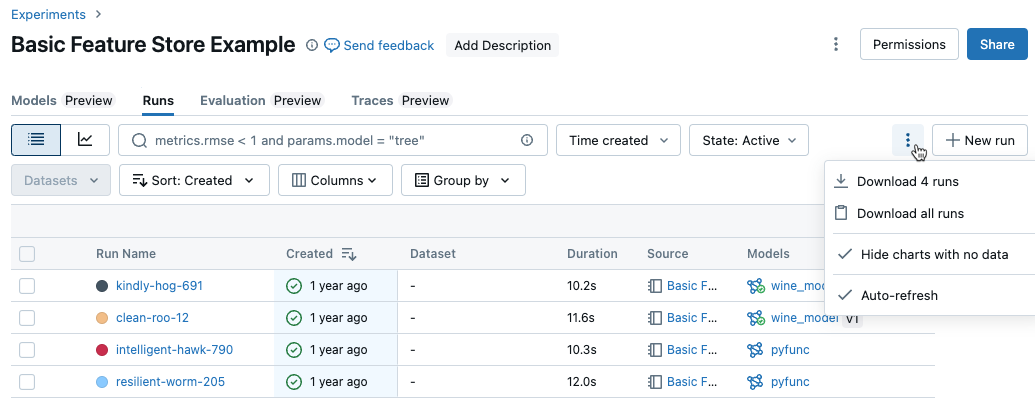Open the Group by dropdown
This screenshot has width=1035, height=403.
(x=463, y=181)
